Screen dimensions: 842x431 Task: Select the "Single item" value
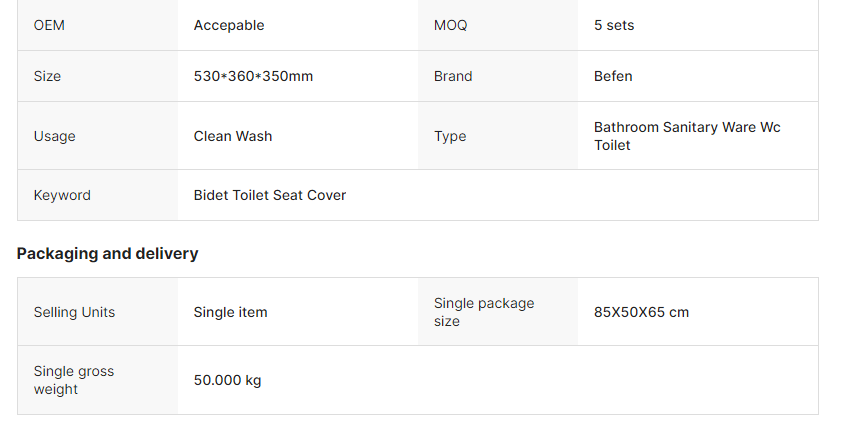tap(231, 312)
